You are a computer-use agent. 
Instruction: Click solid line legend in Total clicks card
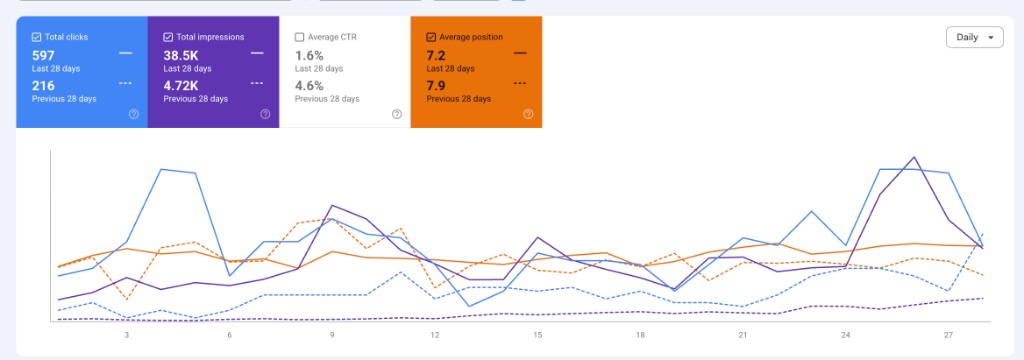125,52
